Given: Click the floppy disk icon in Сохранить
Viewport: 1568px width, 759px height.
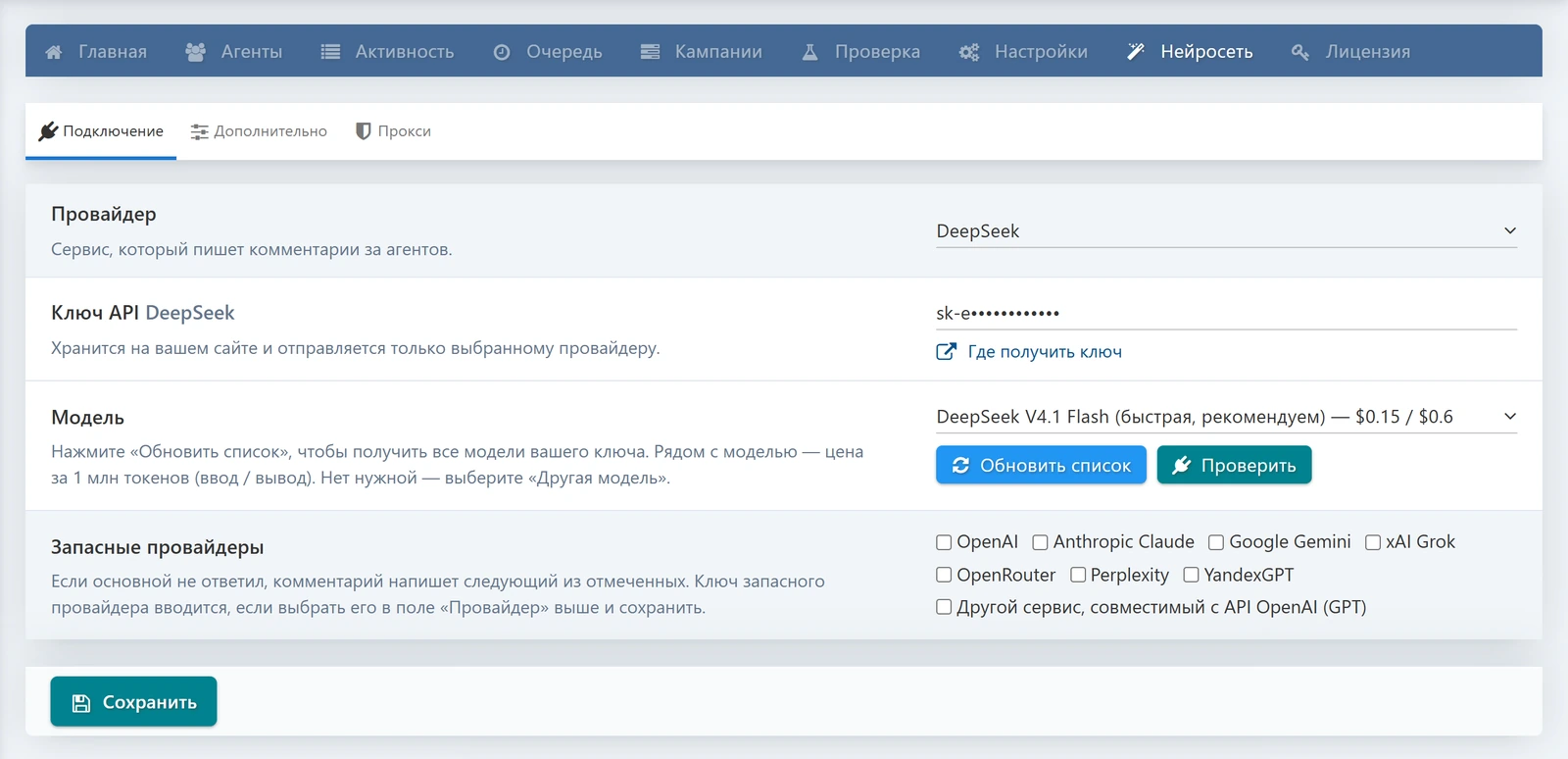Looking at the screenshot, I should (x=81, y=703).
